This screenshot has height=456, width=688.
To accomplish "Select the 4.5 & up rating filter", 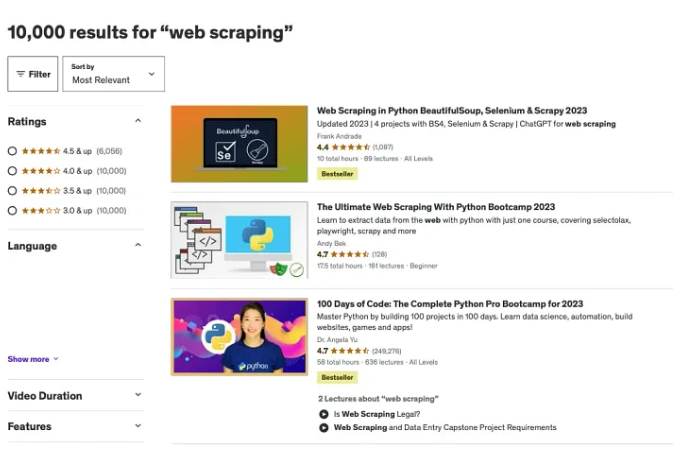I will (12, 151).
